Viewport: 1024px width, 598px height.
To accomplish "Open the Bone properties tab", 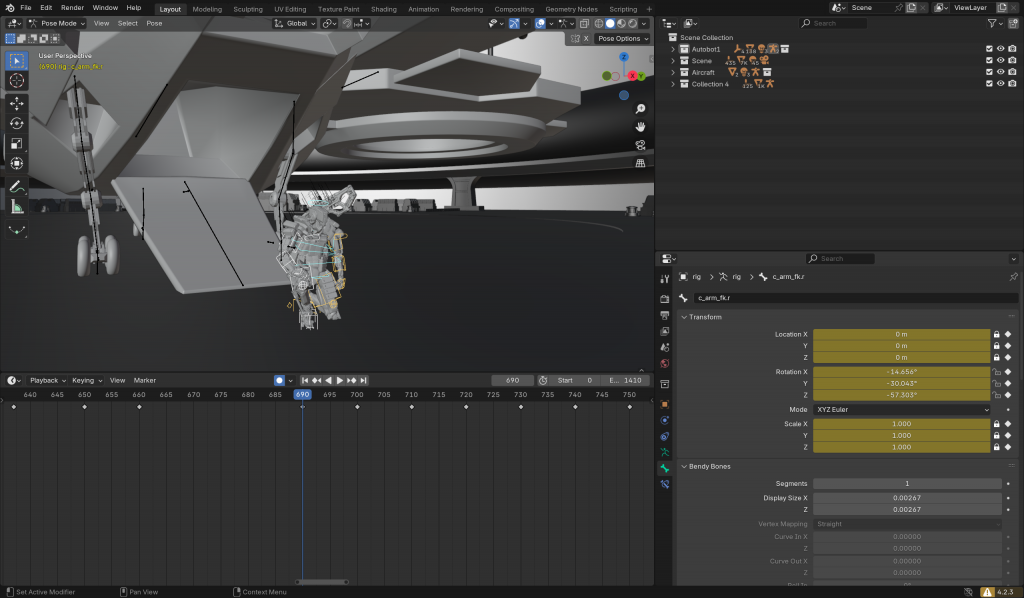I will (x=664, y=468).
